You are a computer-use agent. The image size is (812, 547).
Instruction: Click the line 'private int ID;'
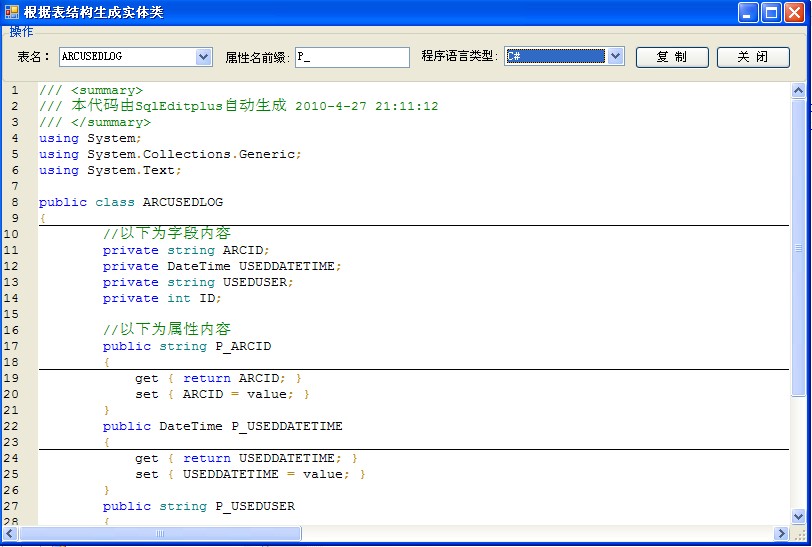162,298
